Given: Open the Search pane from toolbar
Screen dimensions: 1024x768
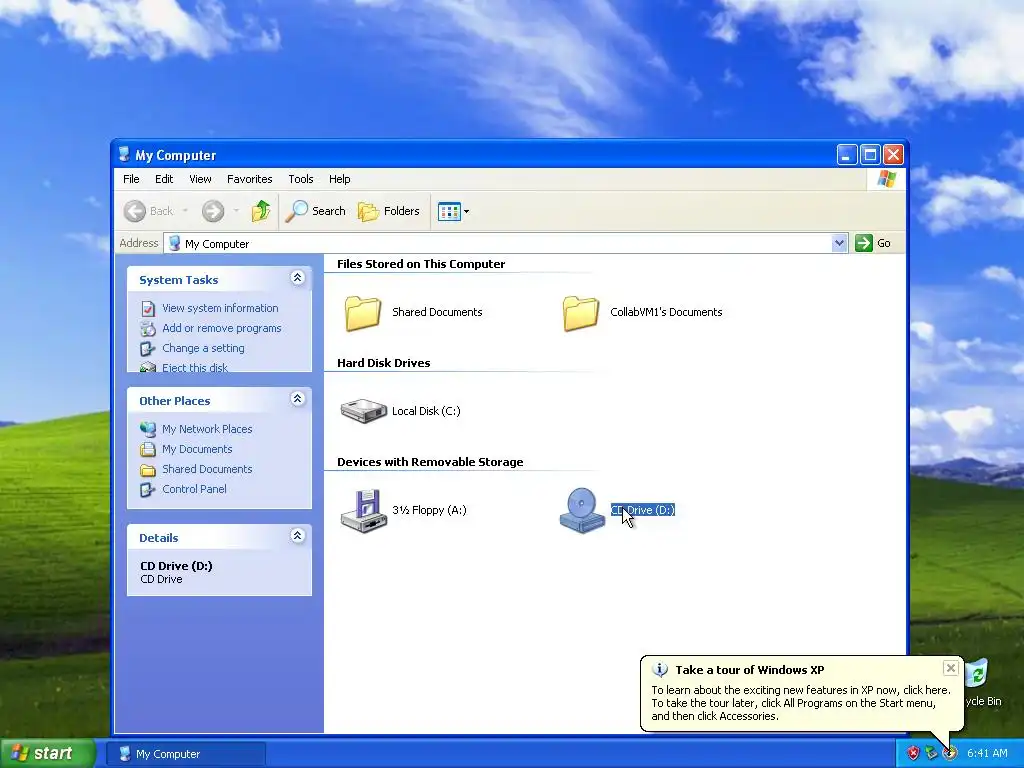Looking at the screenshot, I should pos(315,211).
